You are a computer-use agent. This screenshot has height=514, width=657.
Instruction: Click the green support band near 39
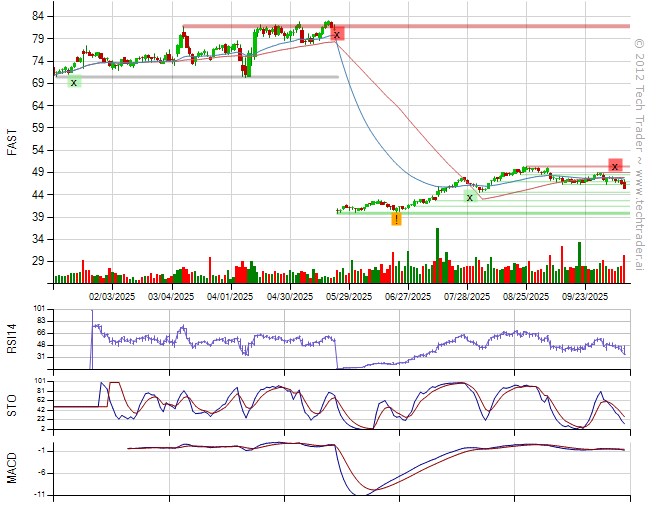(500, 213)
